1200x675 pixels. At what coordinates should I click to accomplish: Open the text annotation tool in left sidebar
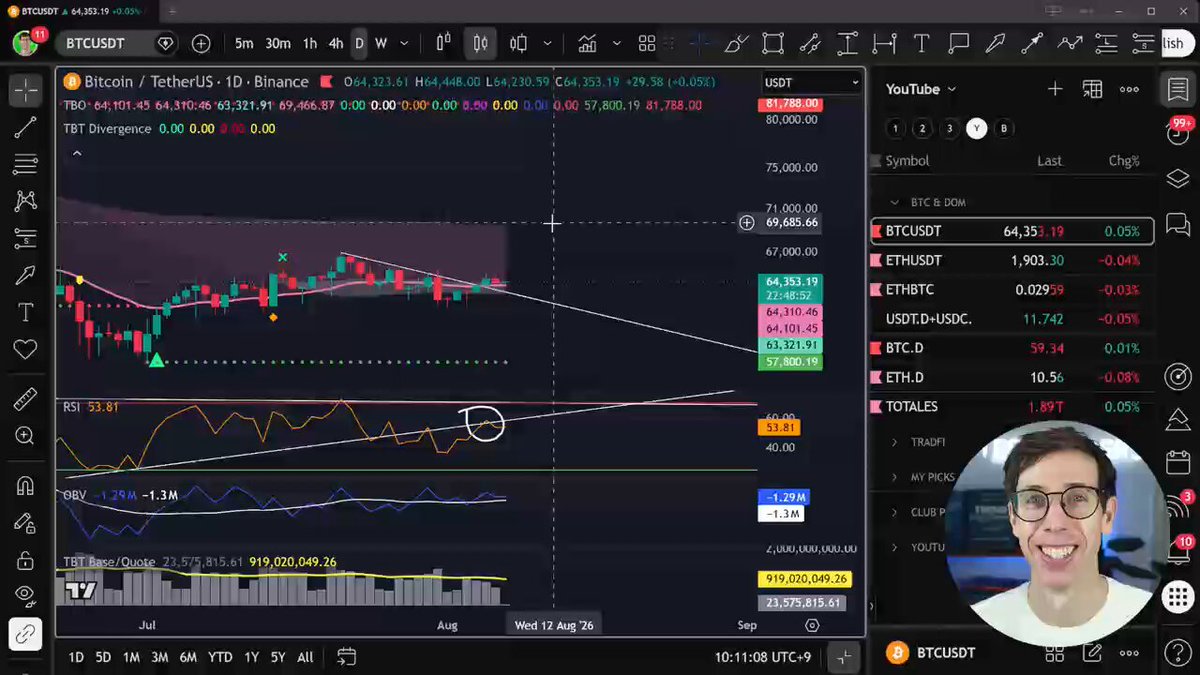(25, 312)
